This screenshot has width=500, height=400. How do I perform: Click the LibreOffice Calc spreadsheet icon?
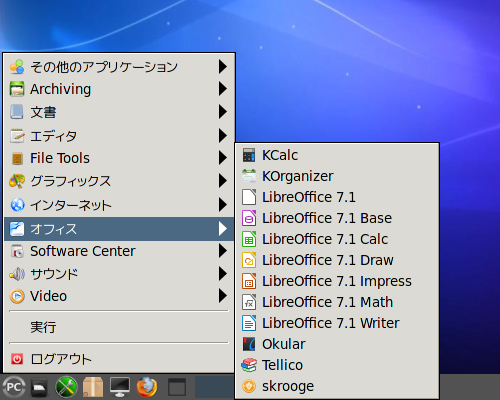click(x=249, y=239)
